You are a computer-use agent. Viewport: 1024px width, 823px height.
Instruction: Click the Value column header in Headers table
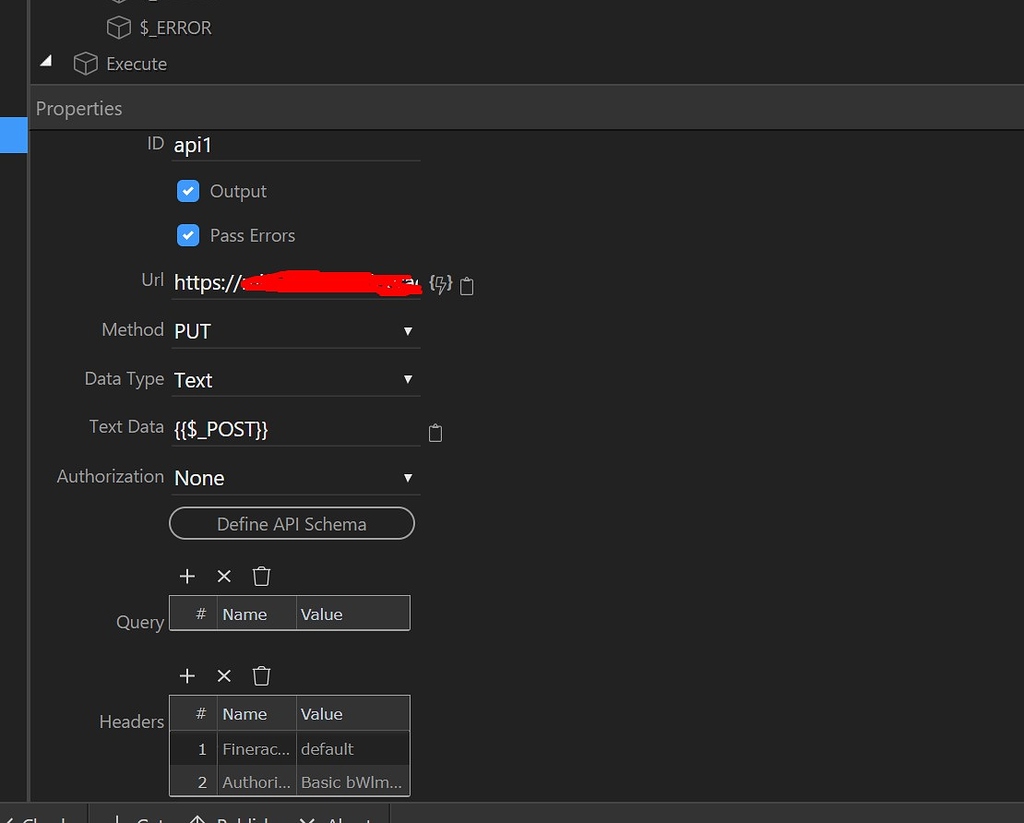click(x=353, y=714)
